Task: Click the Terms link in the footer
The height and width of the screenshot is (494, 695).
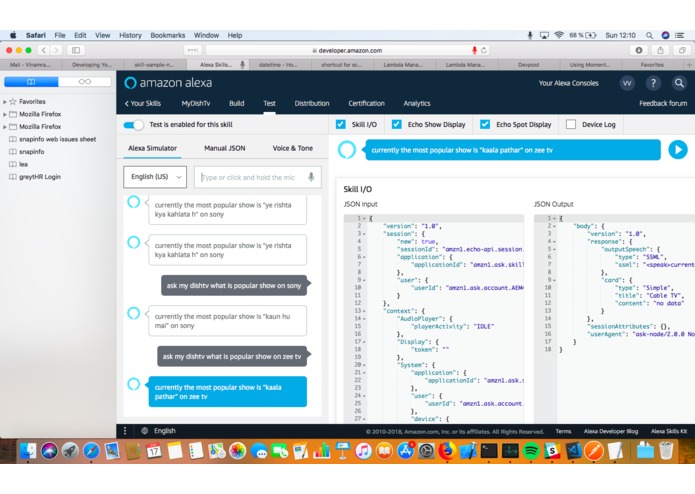Action: 563,431
